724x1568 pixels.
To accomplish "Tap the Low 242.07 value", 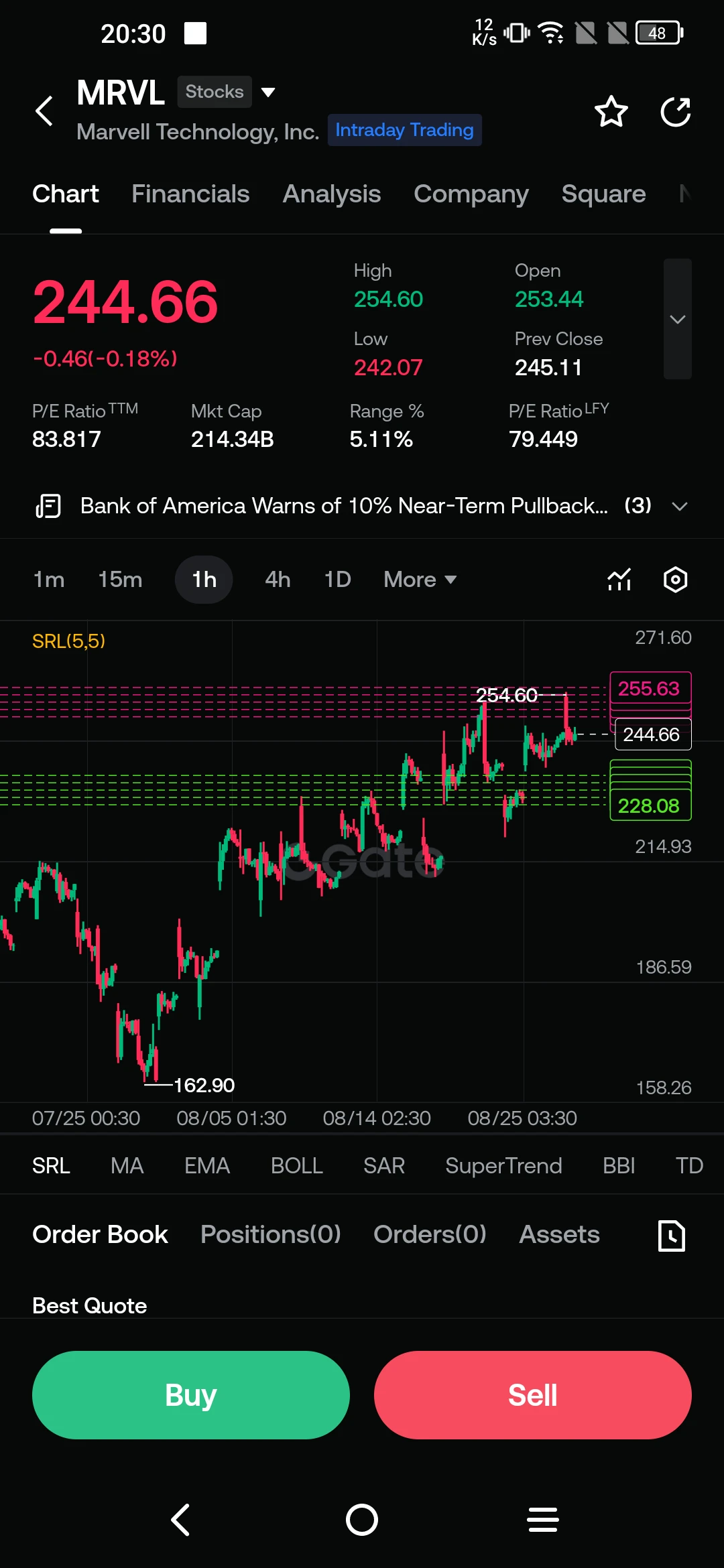I will (388, 368).
